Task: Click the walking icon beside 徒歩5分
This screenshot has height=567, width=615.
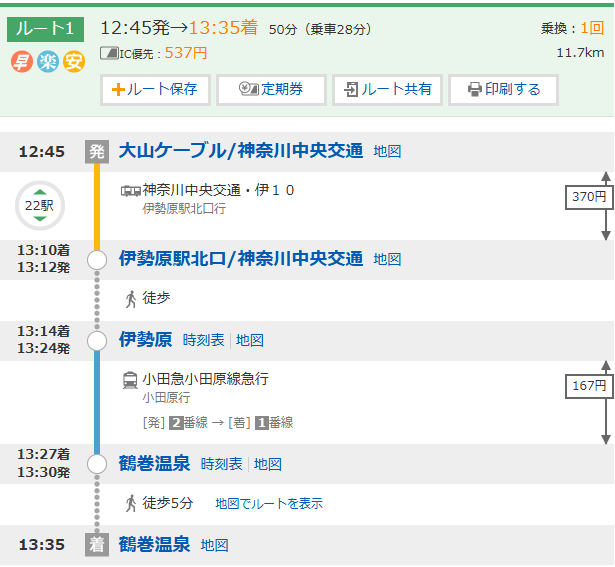Action: click(130, 503)
